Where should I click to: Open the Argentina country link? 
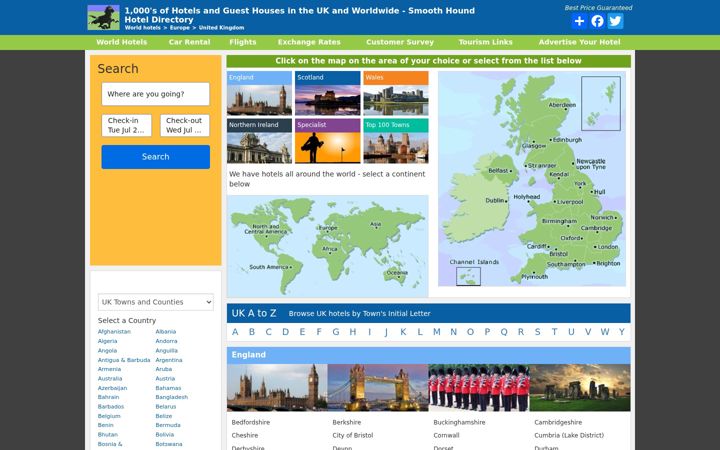tap(169, 360)
